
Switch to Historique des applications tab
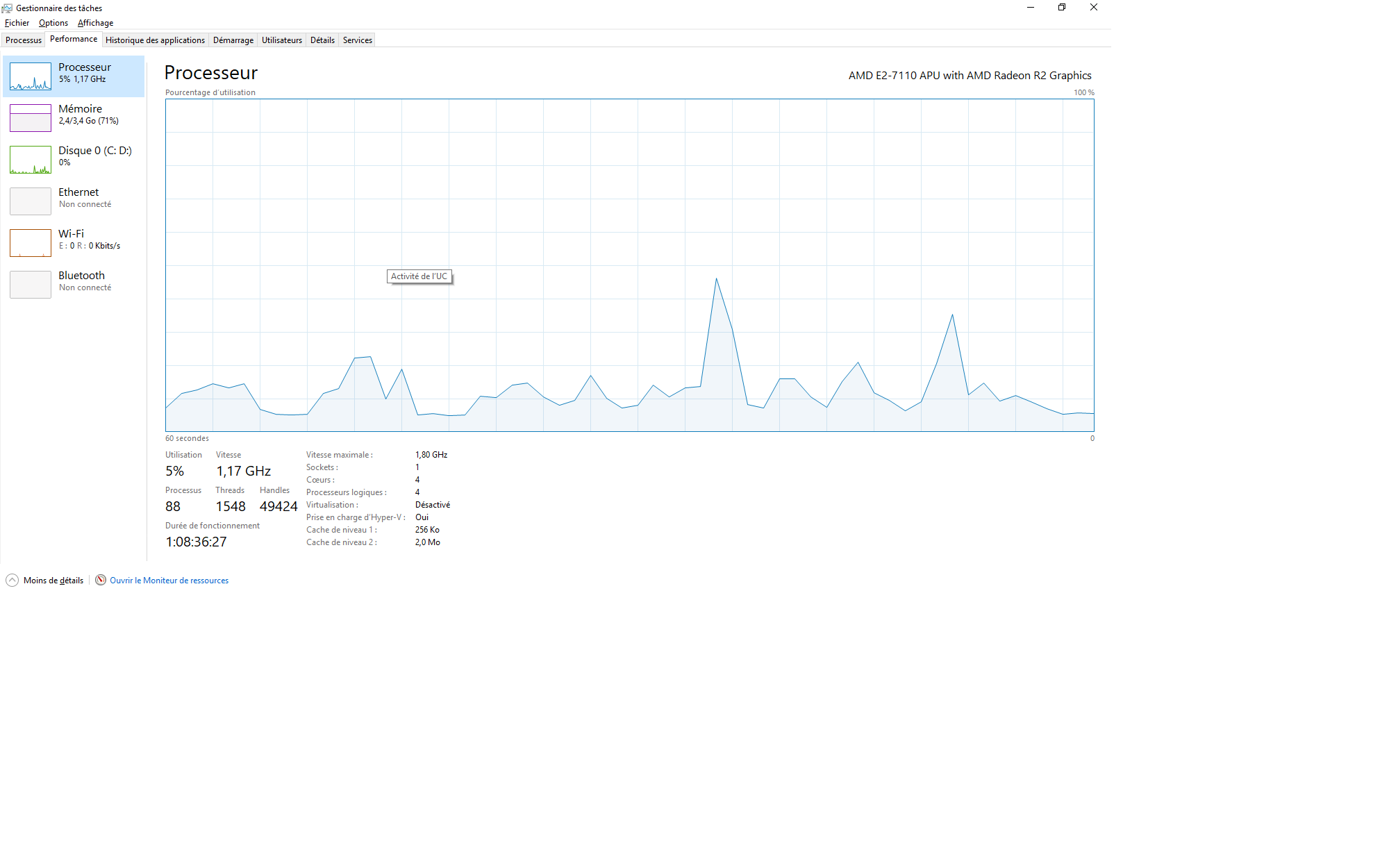coord(155,40)
